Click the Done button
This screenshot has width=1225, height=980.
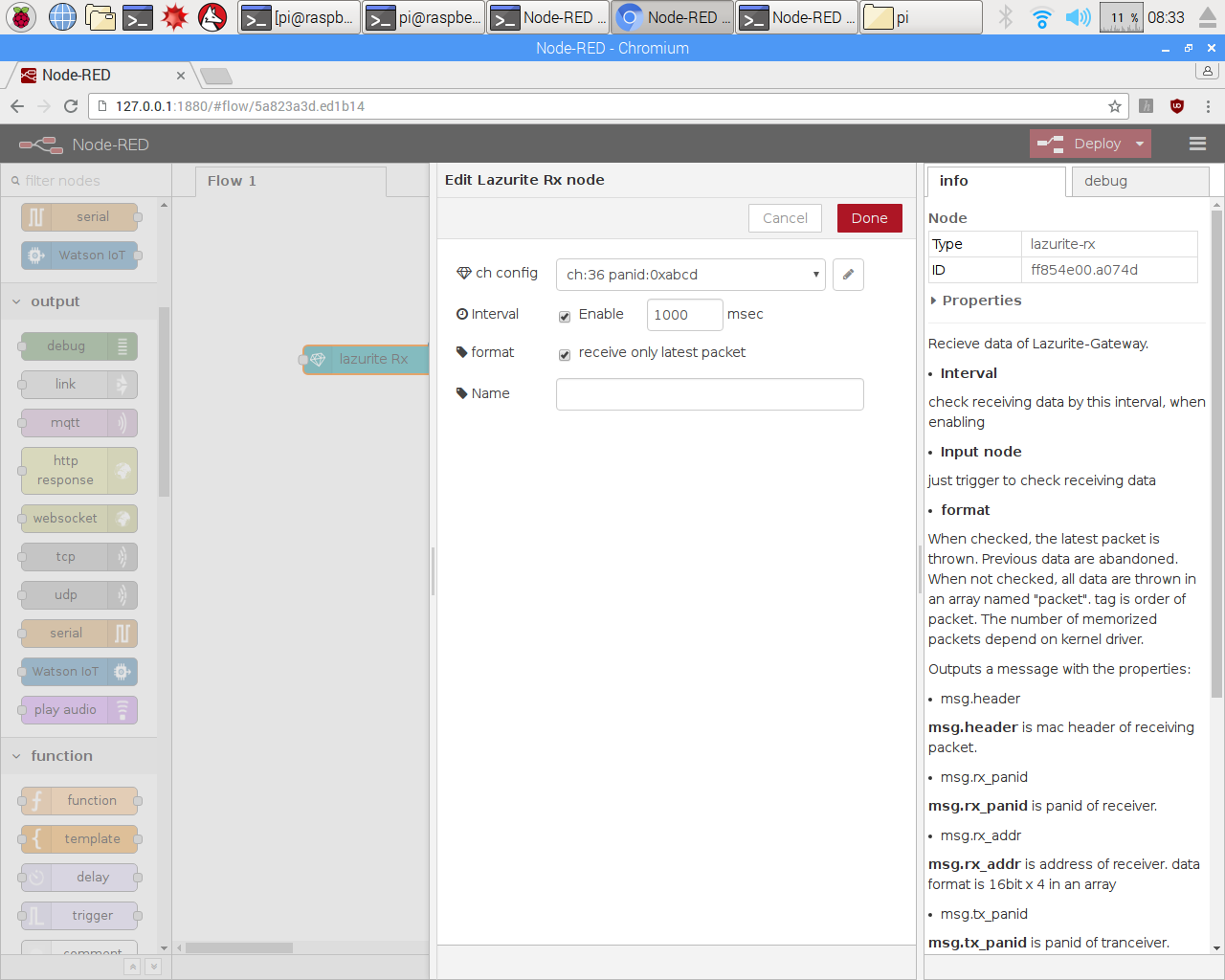869,218
